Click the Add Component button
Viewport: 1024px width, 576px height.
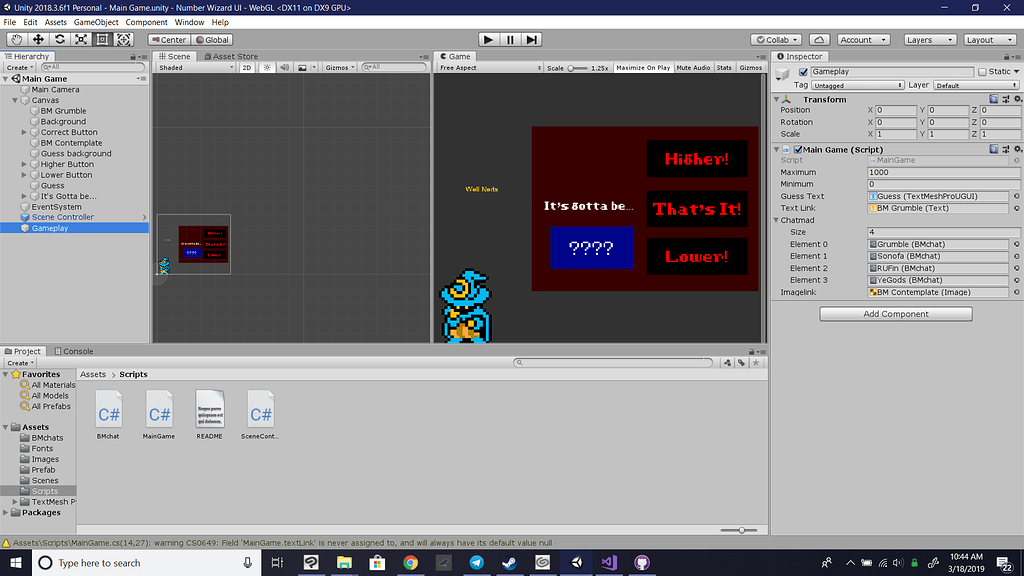coord(896,314)
